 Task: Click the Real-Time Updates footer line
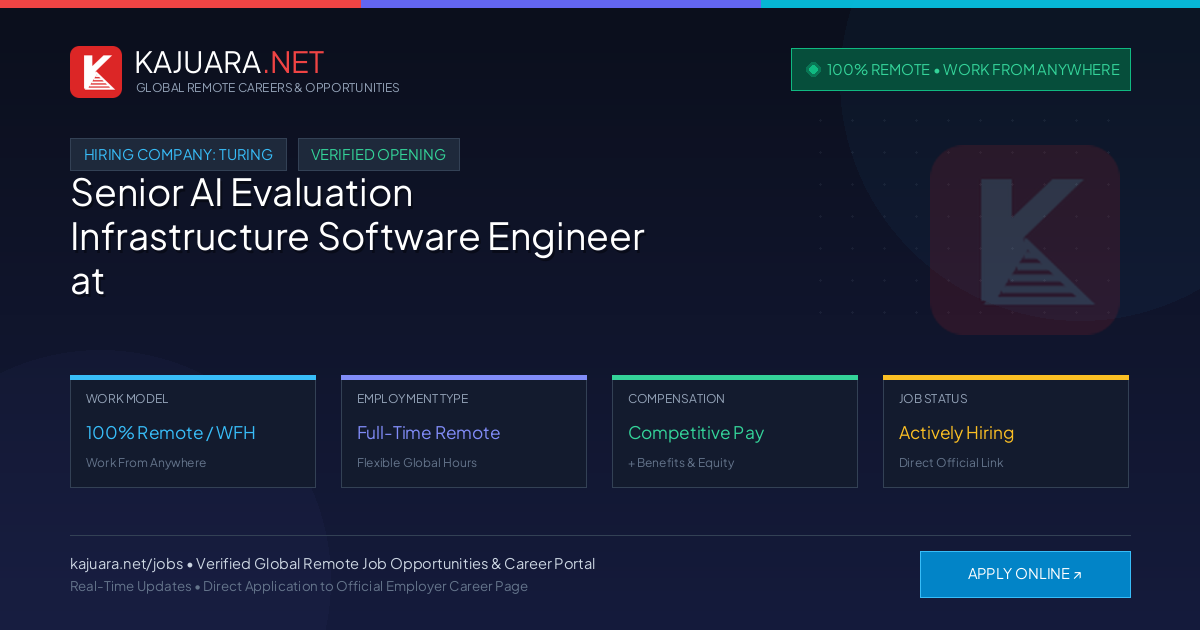299,586
